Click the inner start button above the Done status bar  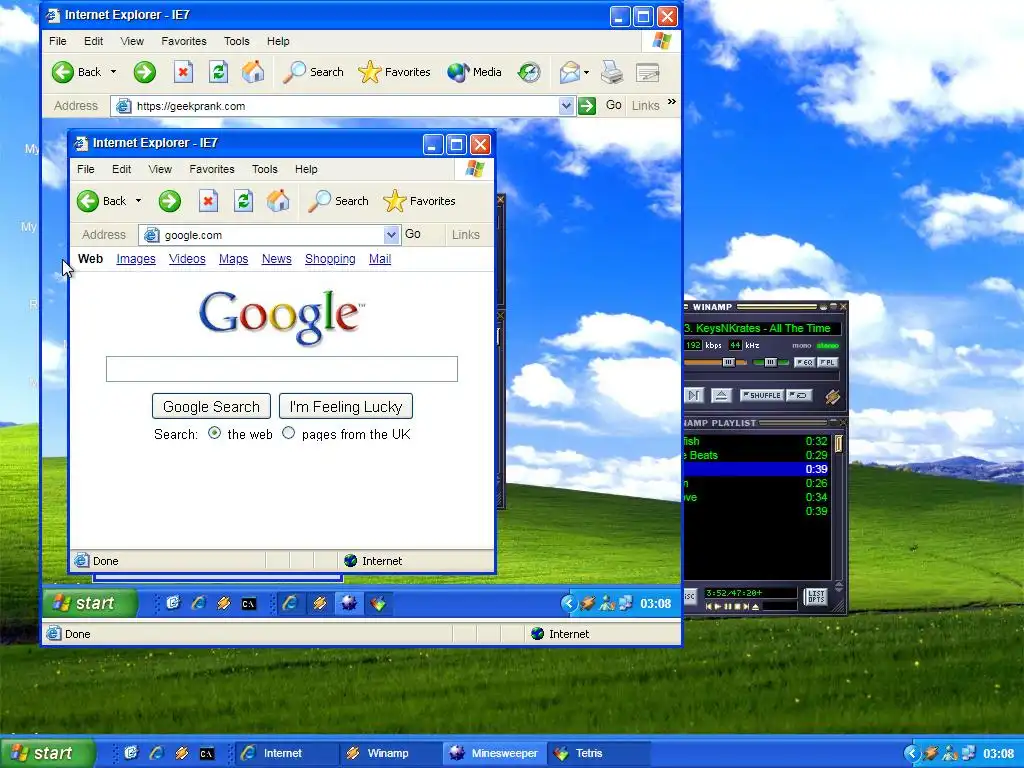(x=90, y=603)
